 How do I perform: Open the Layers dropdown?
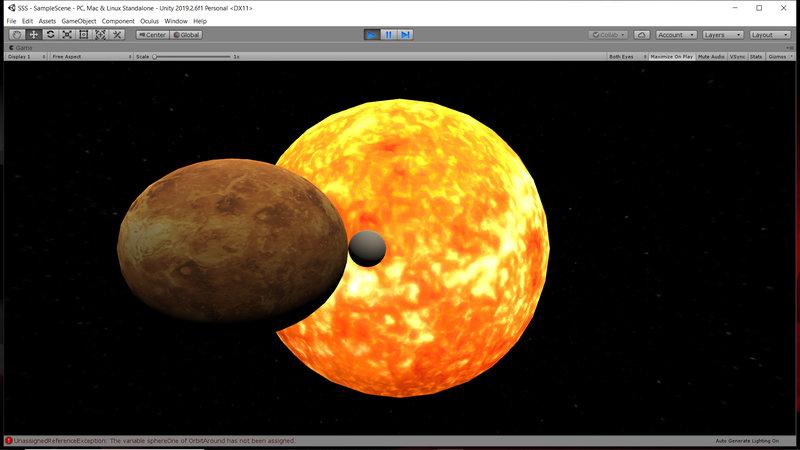[x=721, y=35]
